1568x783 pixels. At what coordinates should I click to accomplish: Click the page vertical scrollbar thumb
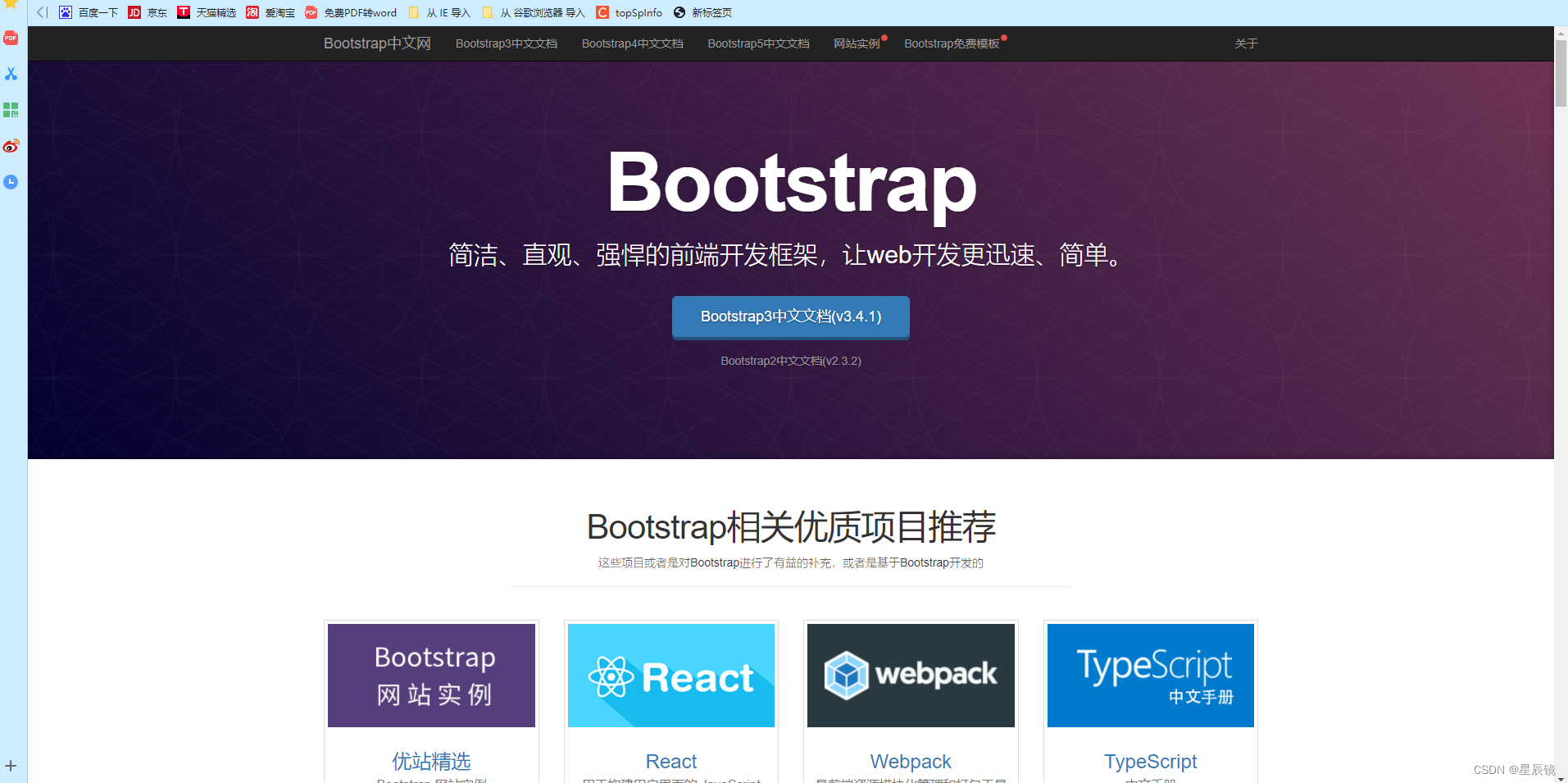pos(1561,73)
